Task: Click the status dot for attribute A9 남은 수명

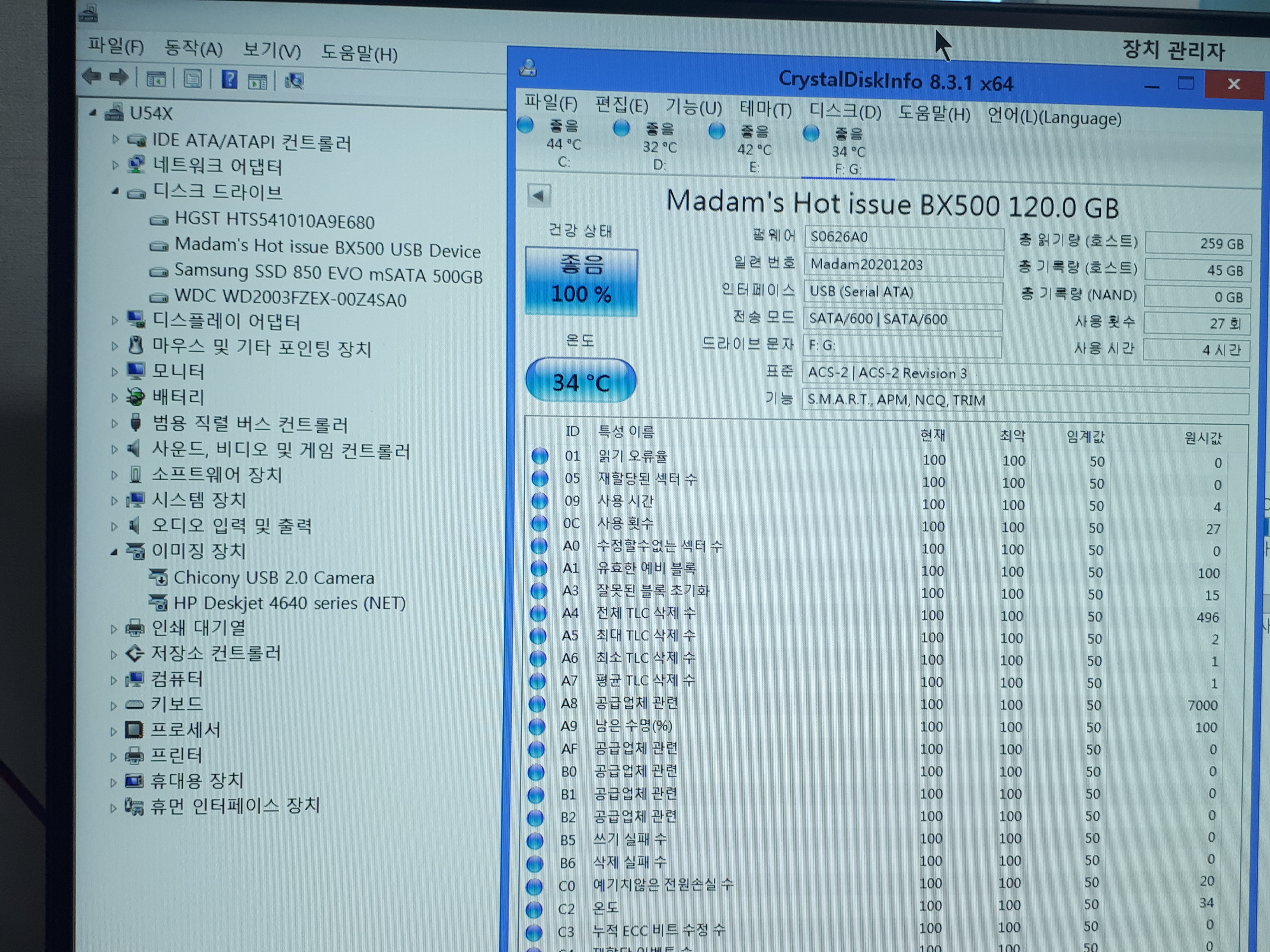Action: (x=537, y=726)
